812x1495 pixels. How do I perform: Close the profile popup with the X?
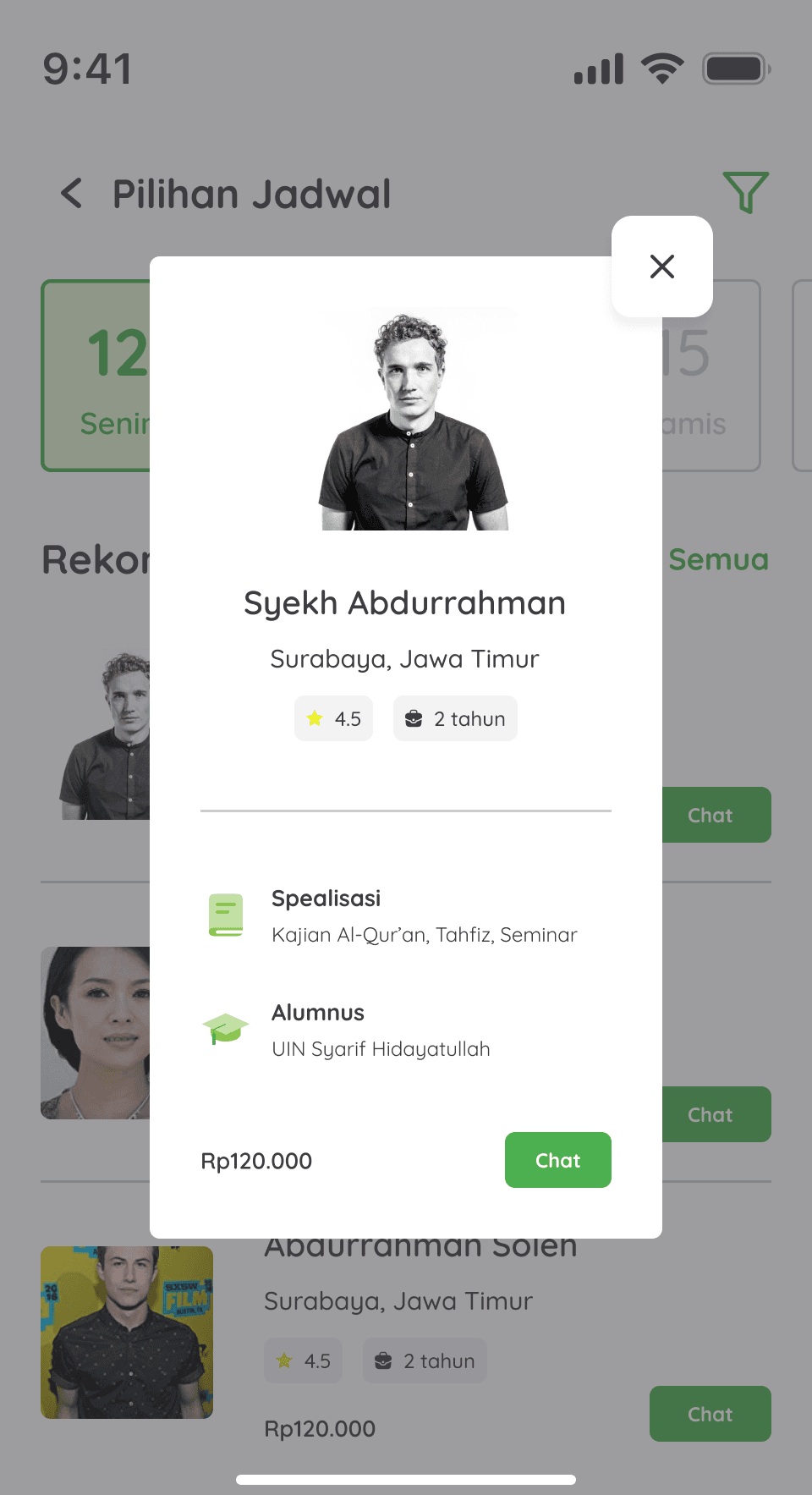[x=661, y=267]
